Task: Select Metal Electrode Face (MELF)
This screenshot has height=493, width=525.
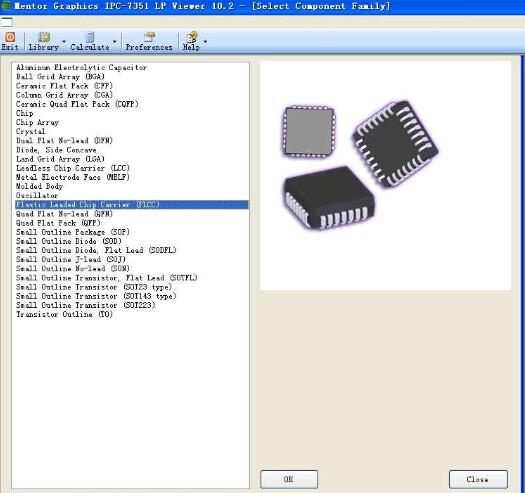Action: click(x=73, y=177)
